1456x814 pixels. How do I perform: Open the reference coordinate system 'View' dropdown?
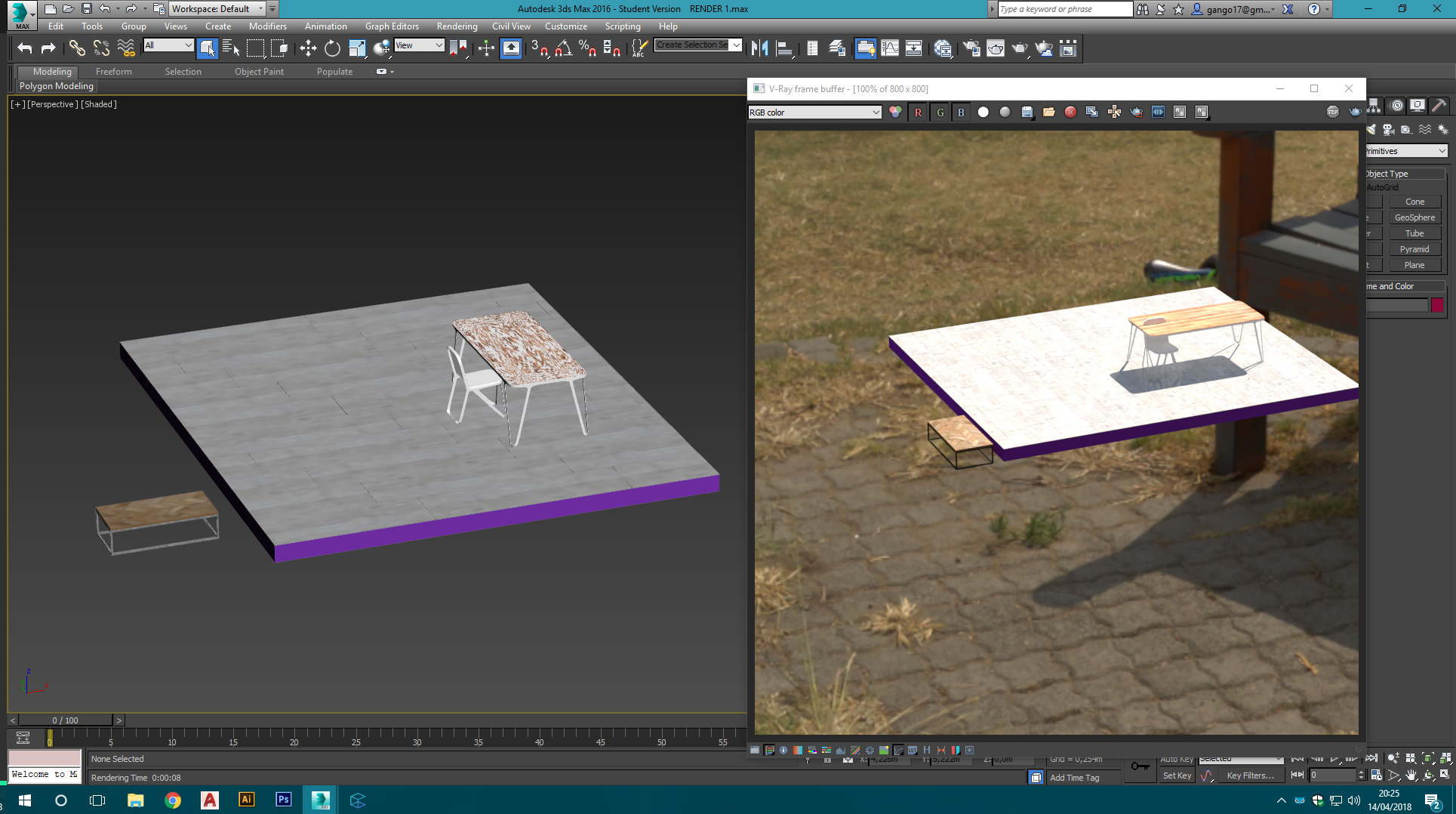point(419,45)
